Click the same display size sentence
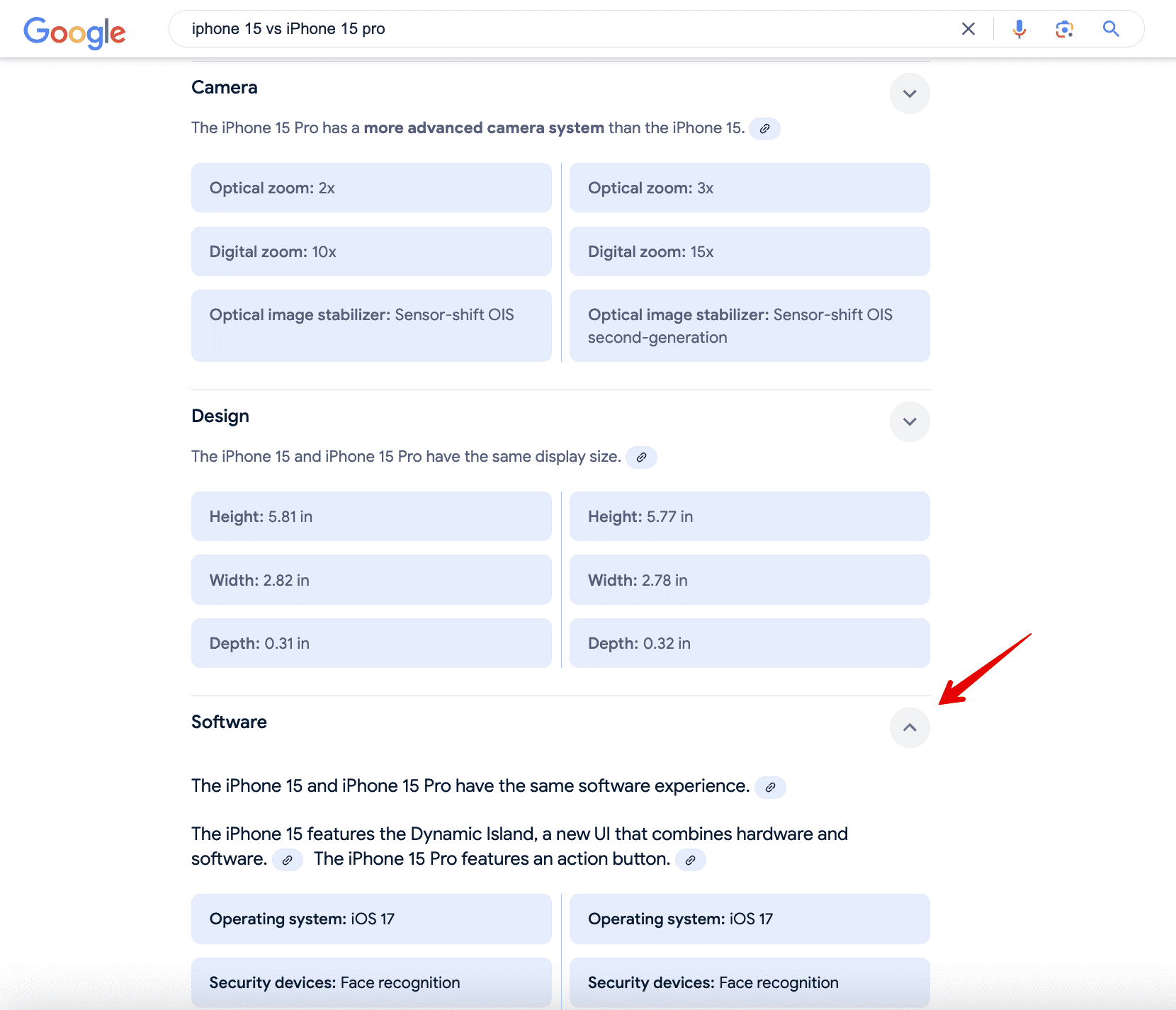The image size is (1176, 1010). coord(406,457)
